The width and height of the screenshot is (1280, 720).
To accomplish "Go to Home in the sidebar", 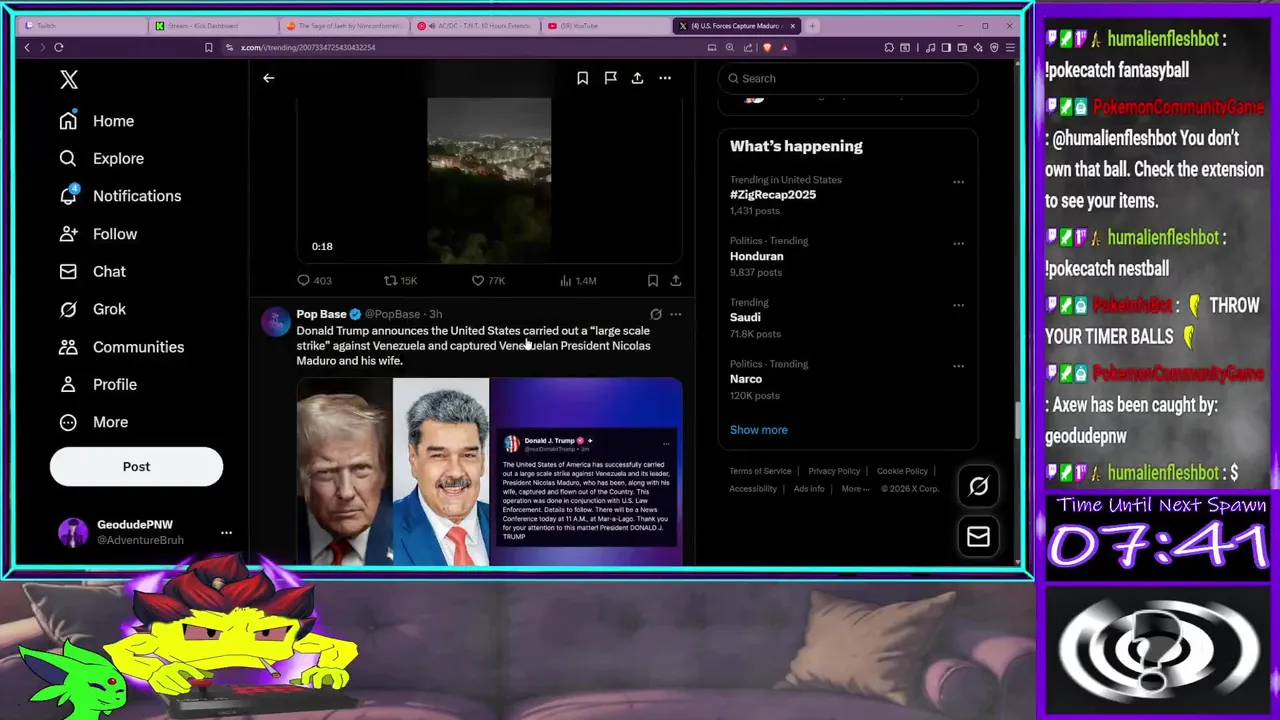I will (x=96, y=121).
